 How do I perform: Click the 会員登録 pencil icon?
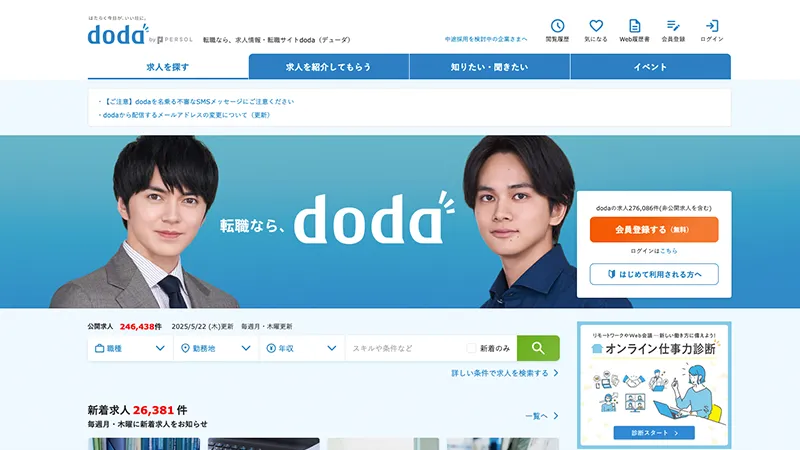click(x=673, y=26)
